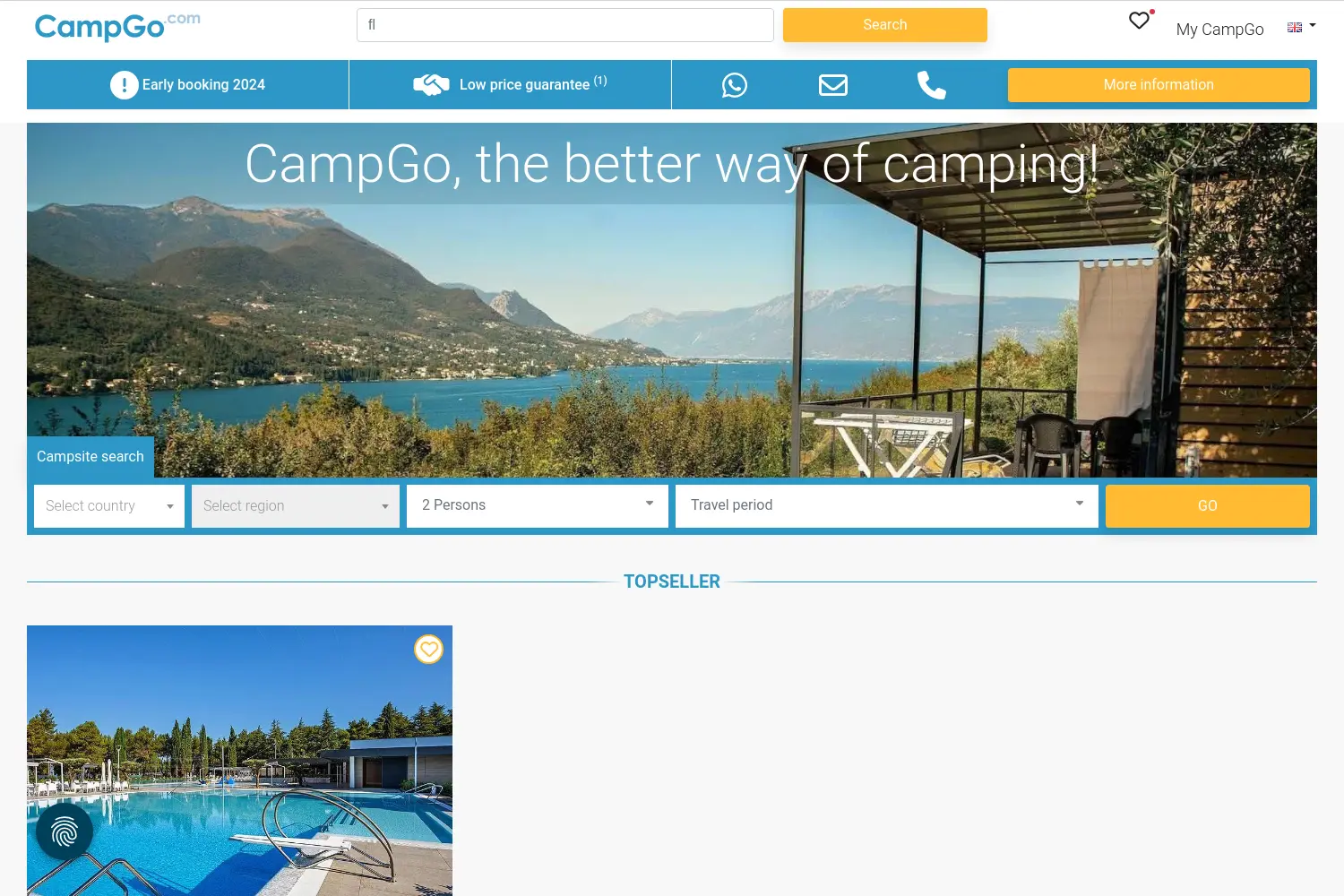
Task: Click the phone call icon
Action: (932, 85)
